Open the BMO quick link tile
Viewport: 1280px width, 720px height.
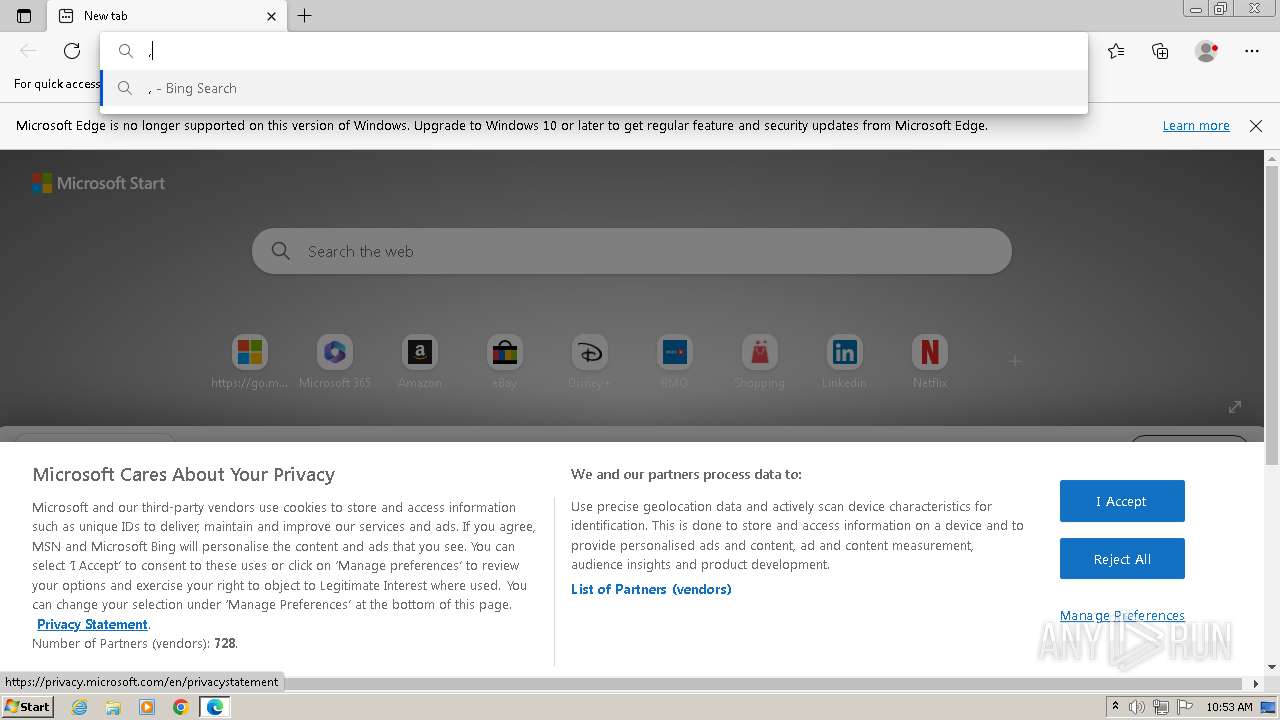point(674,362)
